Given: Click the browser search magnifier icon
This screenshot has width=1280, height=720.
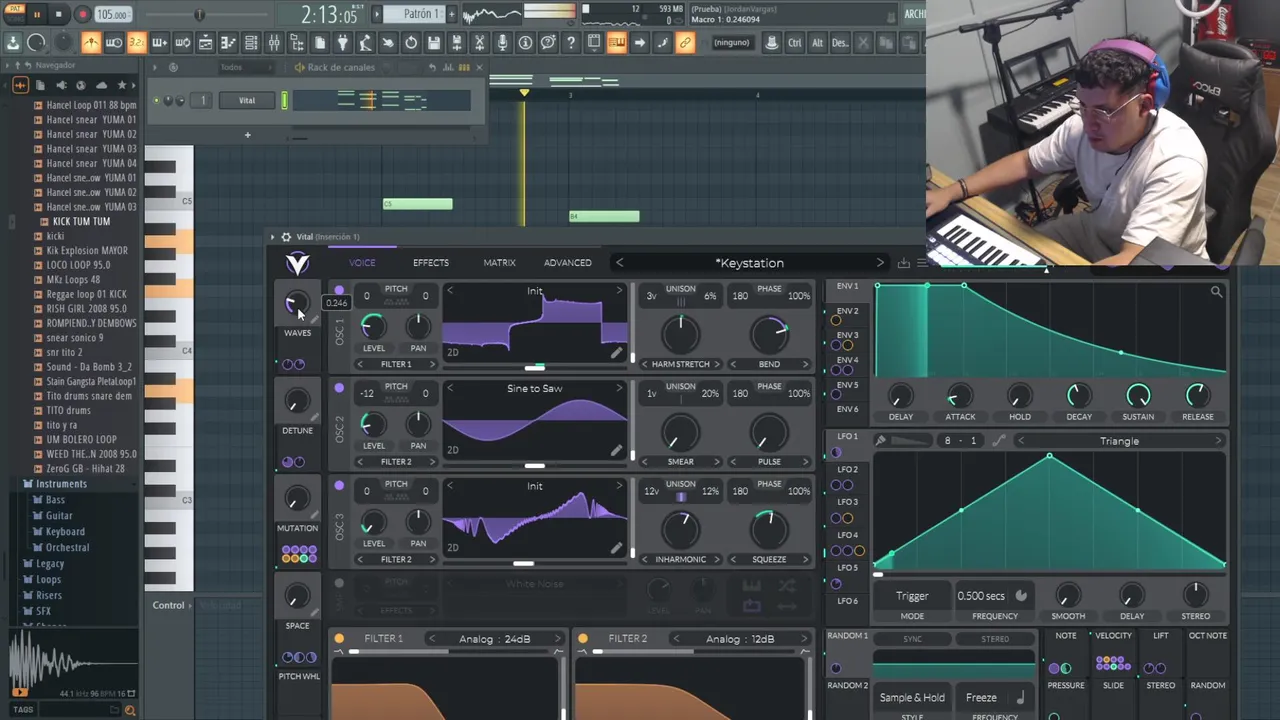Looking at the screenshot, I should coord(129,710).
